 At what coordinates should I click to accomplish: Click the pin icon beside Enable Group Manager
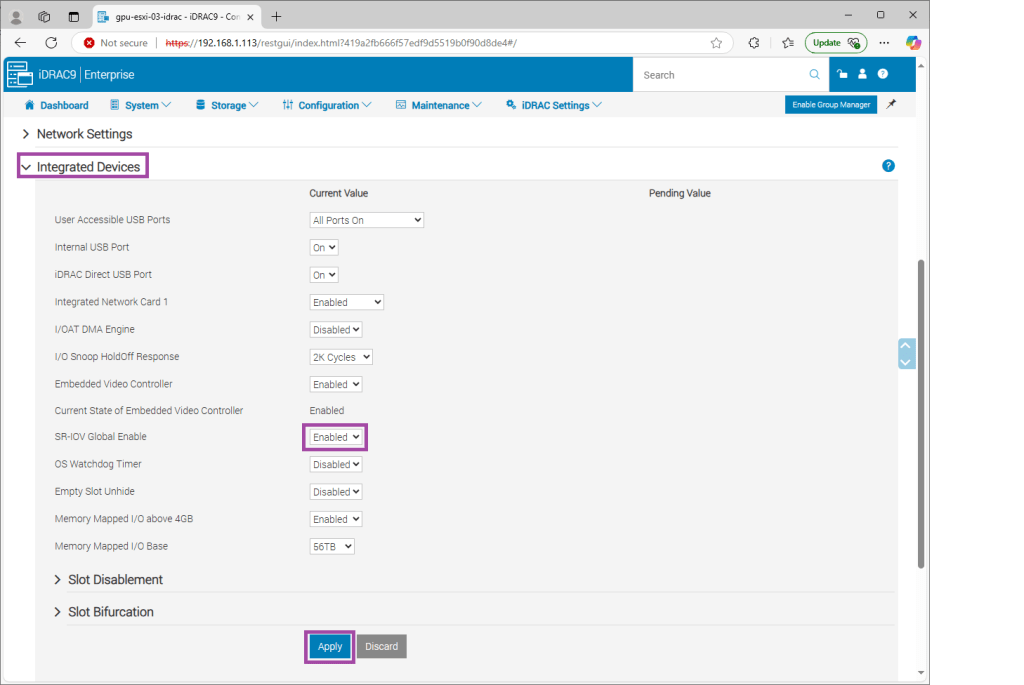[892, 104]
